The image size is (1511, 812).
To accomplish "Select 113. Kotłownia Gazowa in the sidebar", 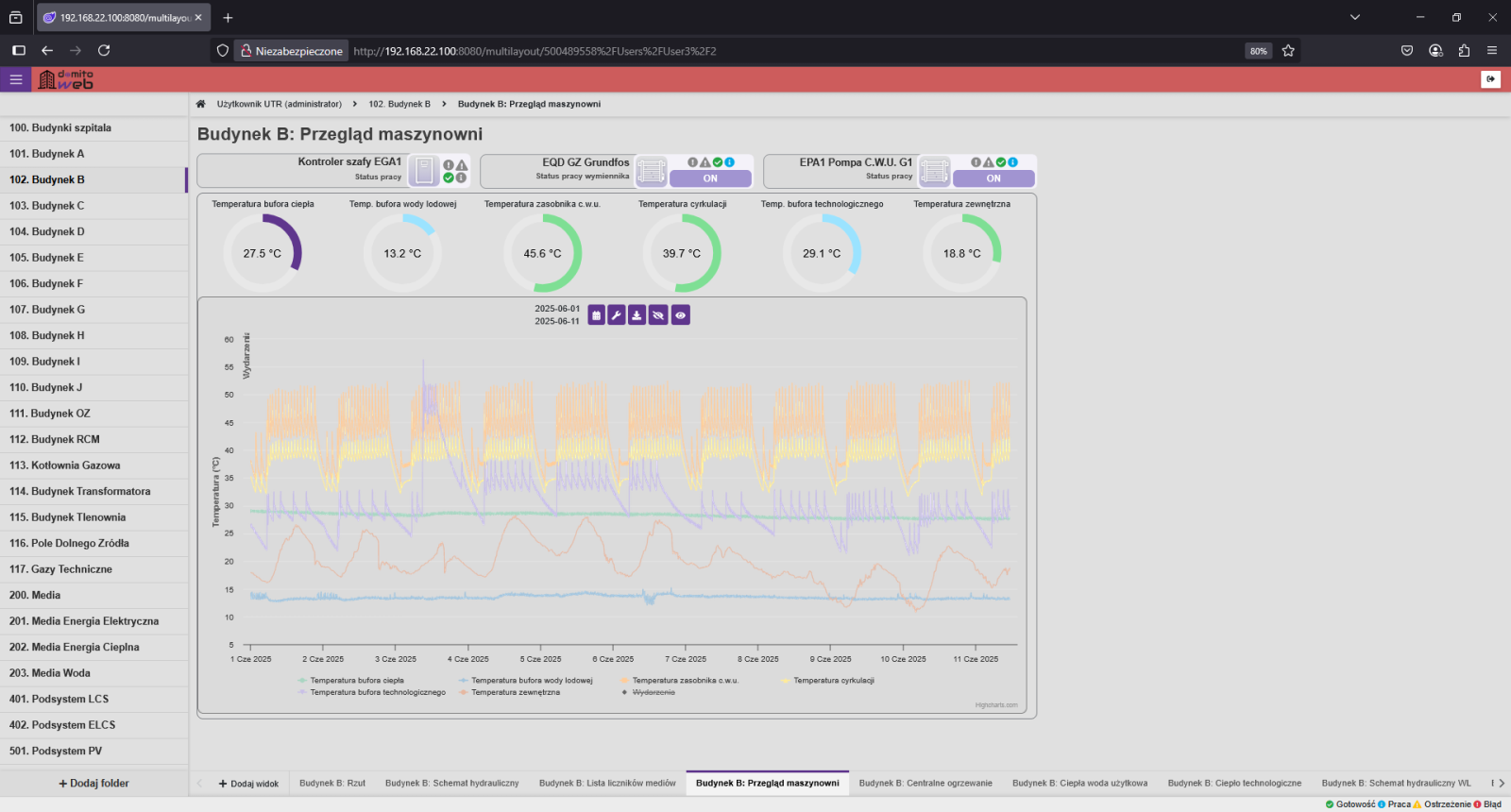I will pyautogui.click(x=64, y=465).
